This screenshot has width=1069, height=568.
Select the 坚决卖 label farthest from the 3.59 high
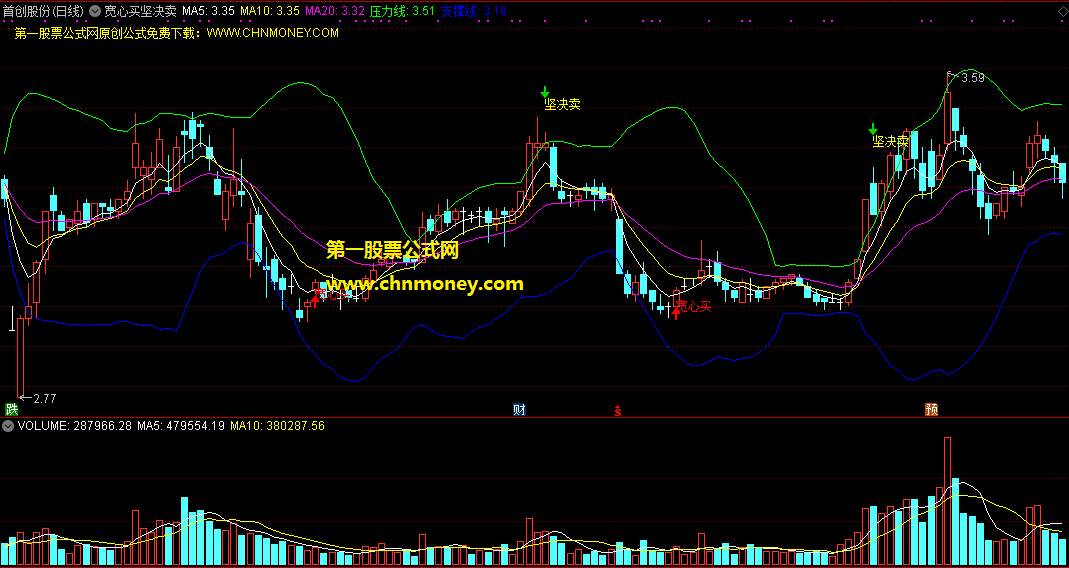[x=562, y=104]
